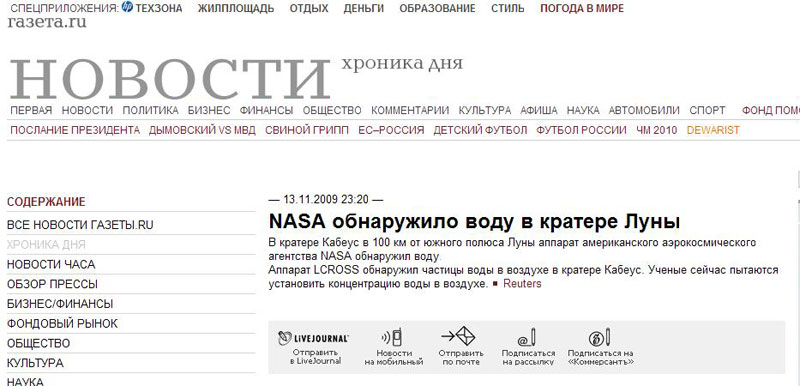The height and width of the screenshot is (386, 800).
Task: Open the Свиной грипп topic link
Action: tap(307, 130)
